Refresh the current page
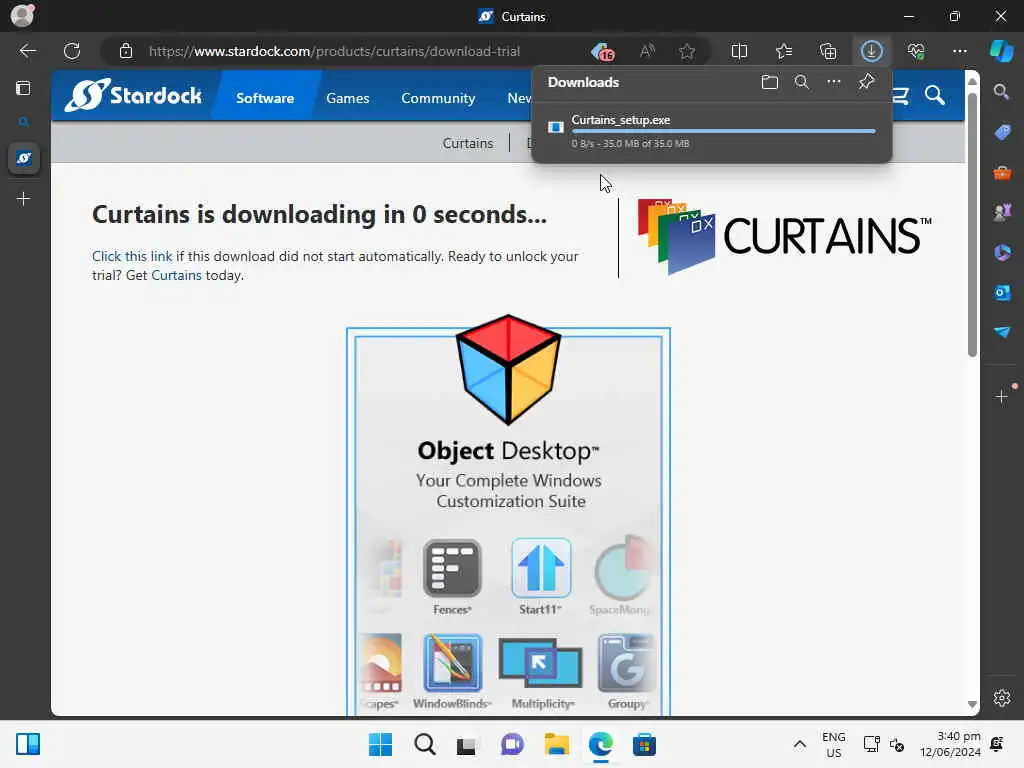Image resolution: width=1024 pixels, height=768 pixels. pos(72,51)
